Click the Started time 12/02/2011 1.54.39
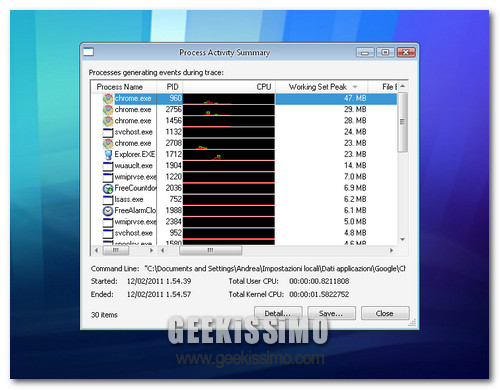Viewport: 500px width, 390px height. click(159, 281)
